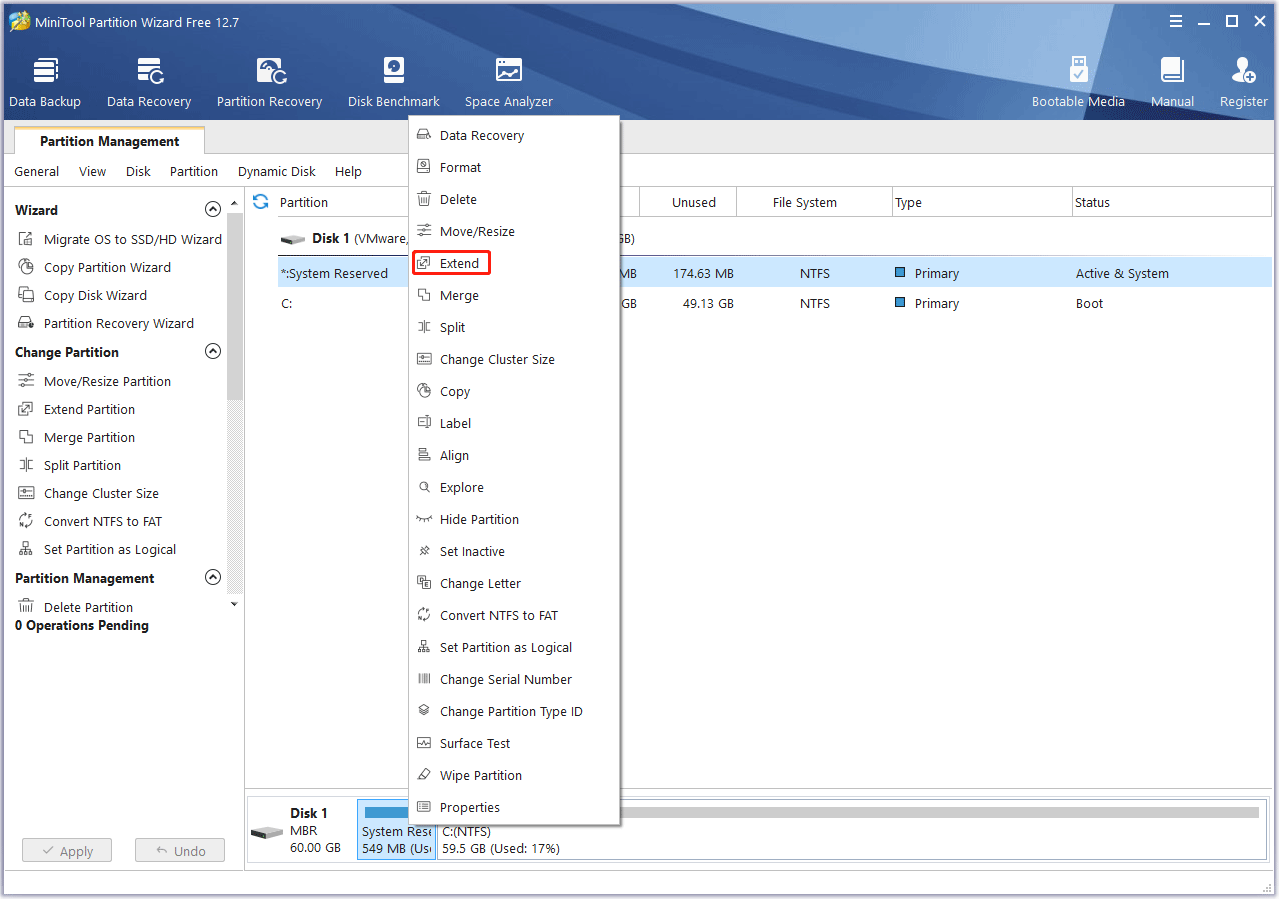Choose Extend from the context menu
1279x900 pixels.
click(x=514, y=263)
